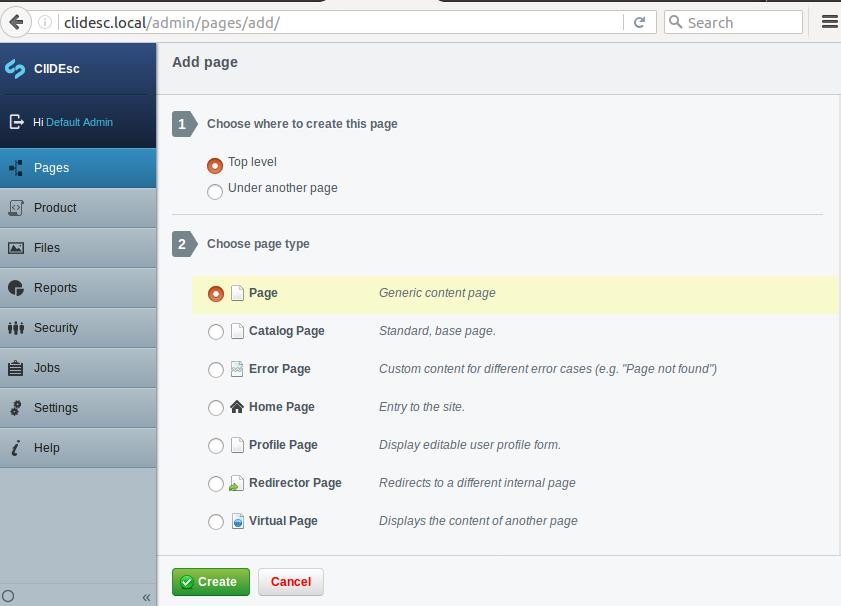The width and height of the screenshot is (841, 606).
Task: Select the Under another page radio button
Action: click(215, 192)
